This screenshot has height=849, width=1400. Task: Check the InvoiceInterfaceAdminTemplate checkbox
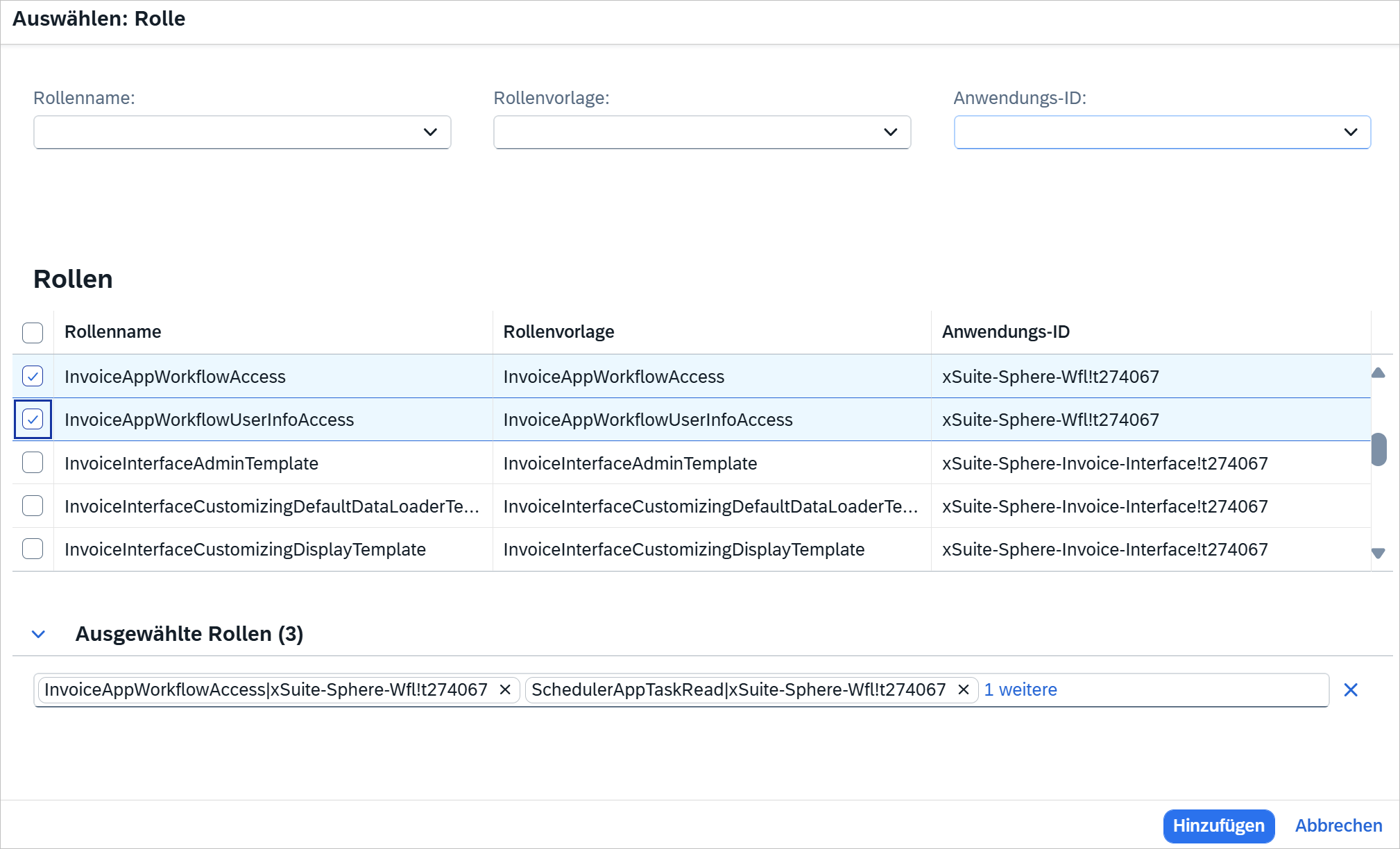tap(33, 463)
